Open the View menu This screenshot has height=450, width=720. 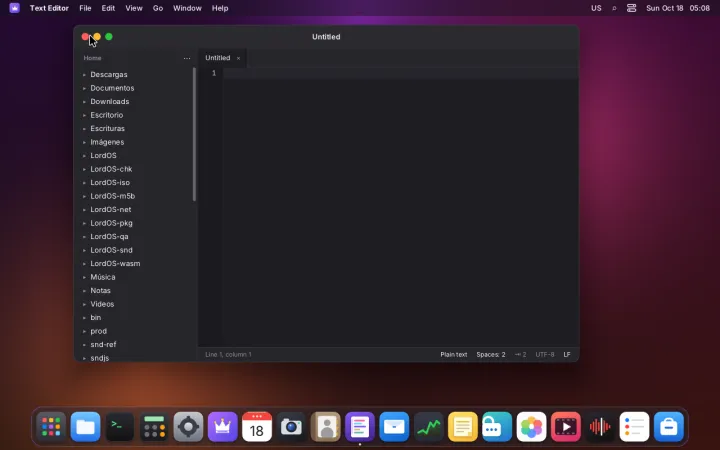[x=134, y=8]
